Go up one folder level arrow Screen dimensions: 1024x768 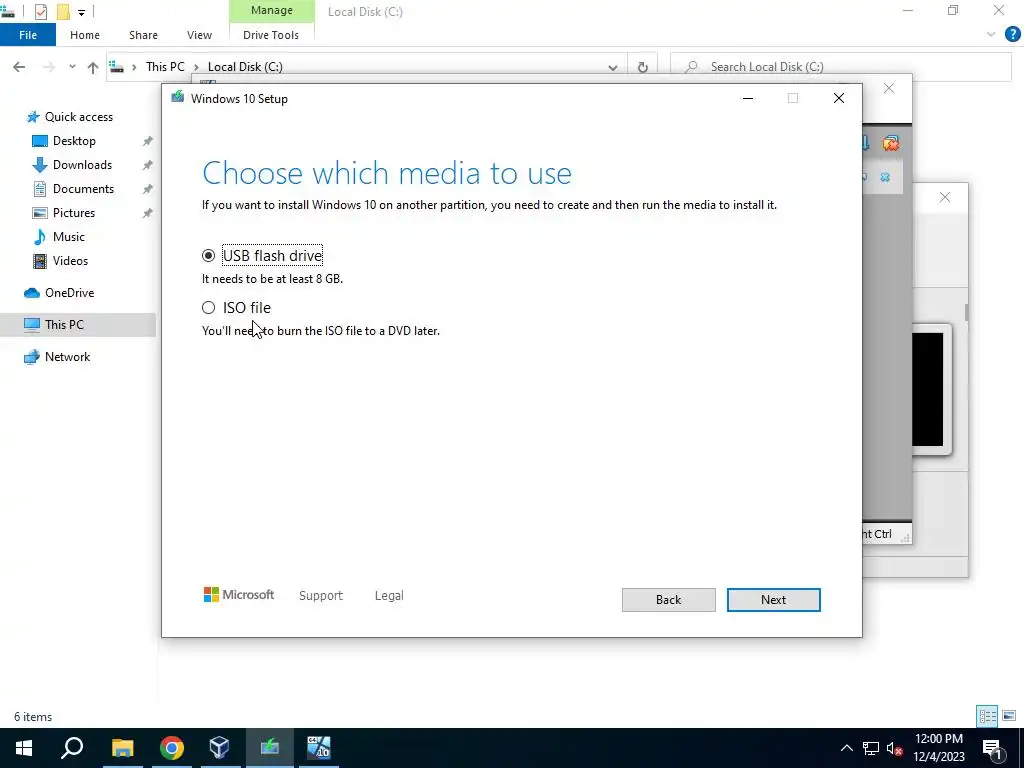[x=93, y=67]
